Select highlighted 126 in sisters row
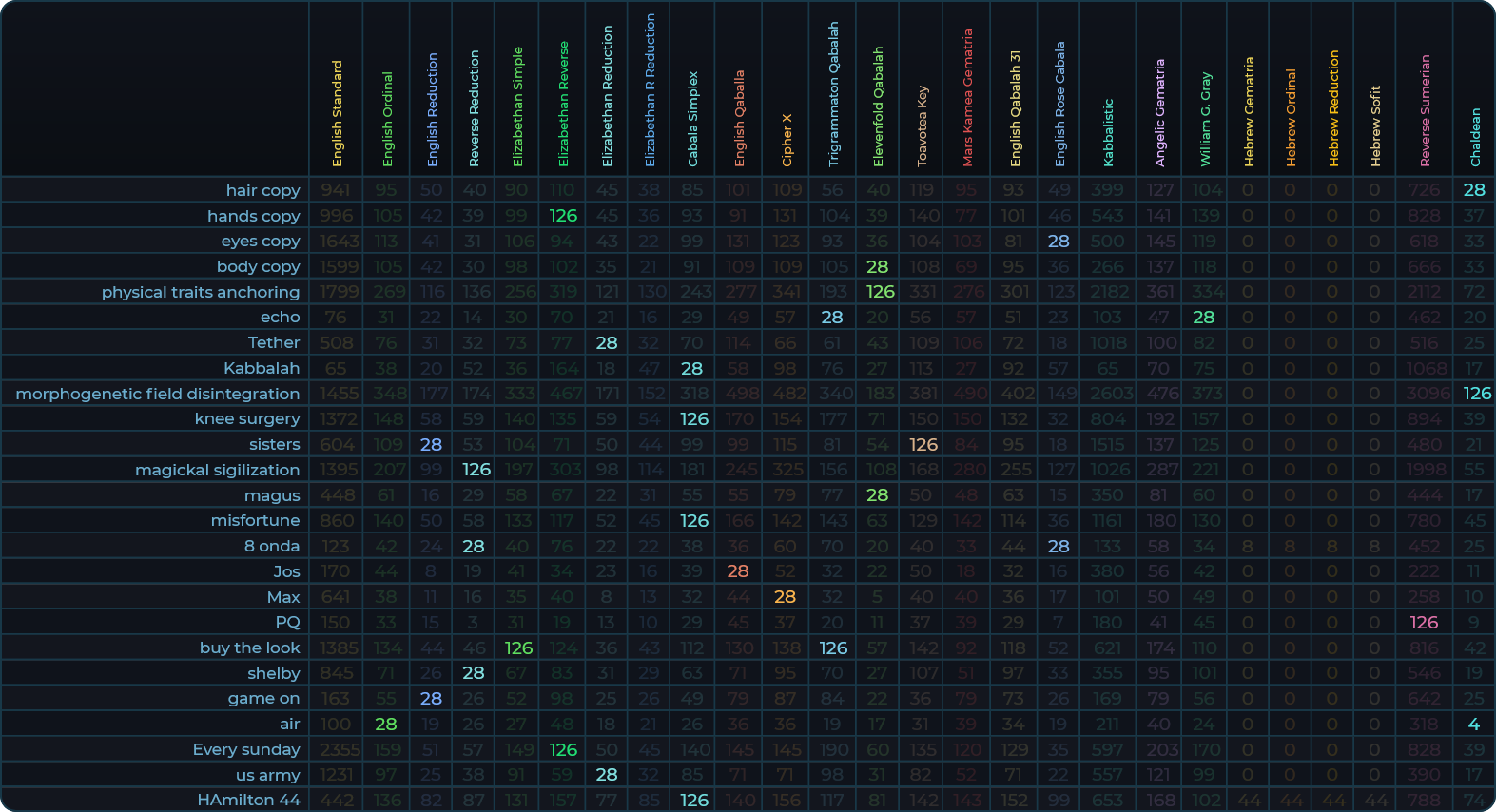The image size is (1496, 812). pyautogui.click(x=923, y=444)
